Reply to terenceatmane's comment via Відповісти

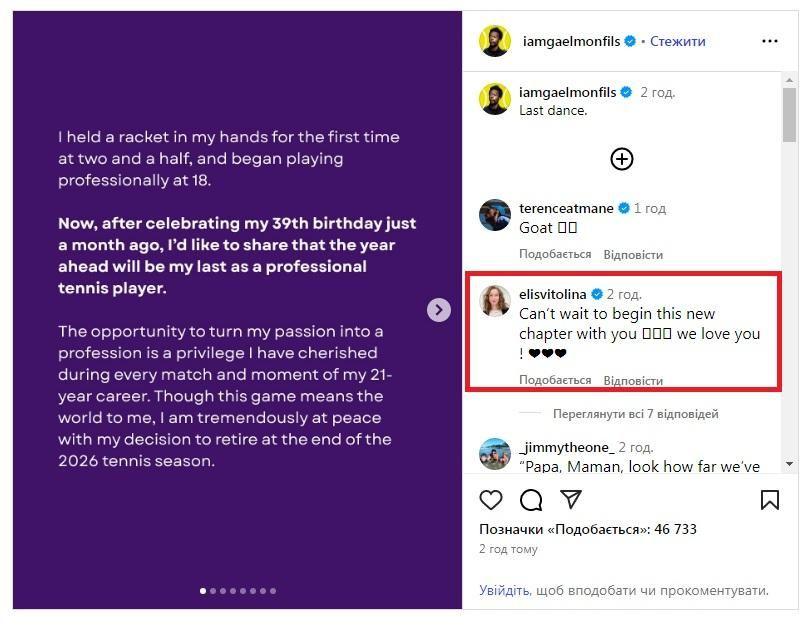[x=633, y=254]
